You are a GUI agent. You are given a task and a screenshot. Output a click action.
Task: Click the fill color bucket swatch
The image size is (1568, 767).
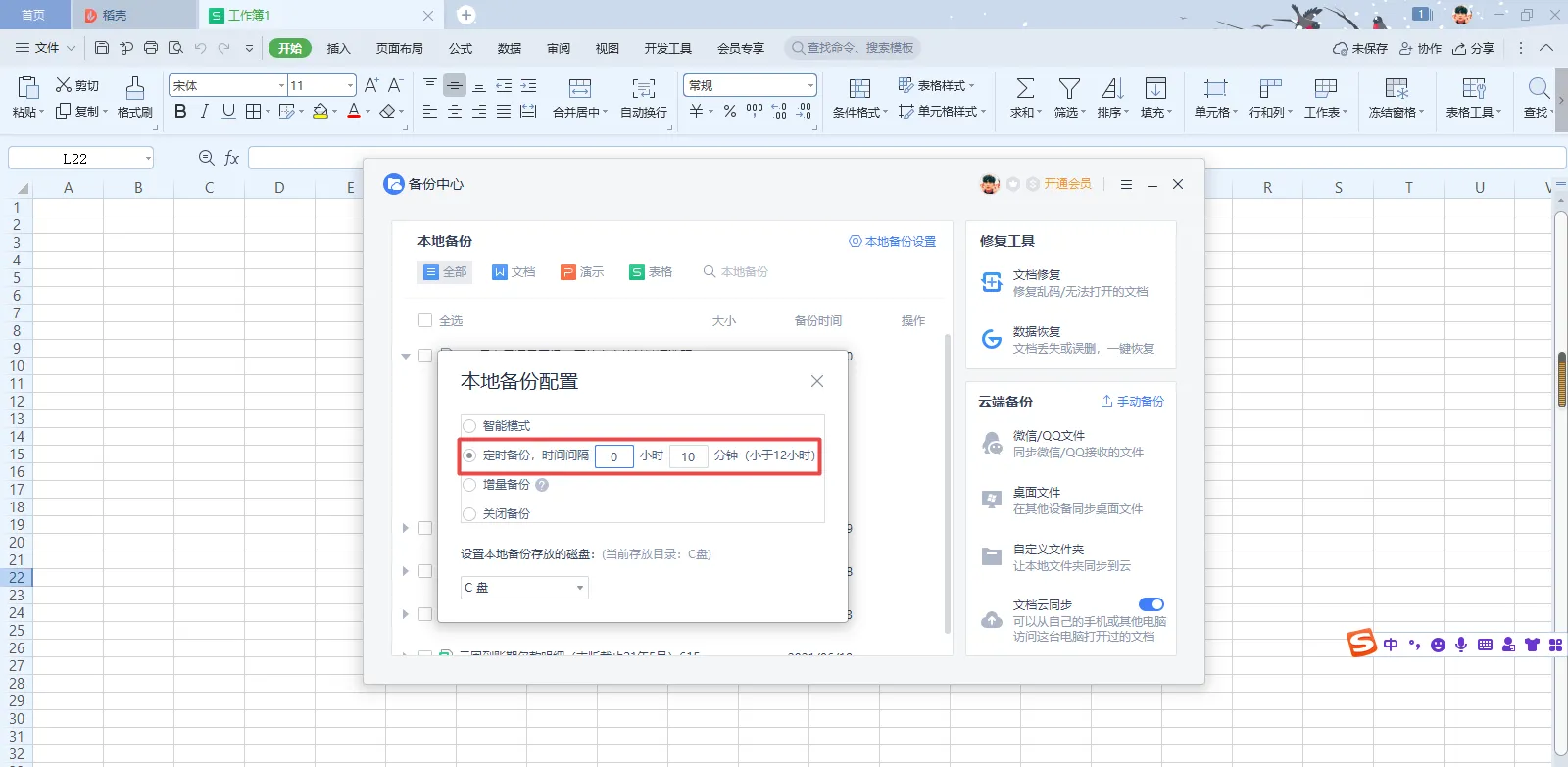point(319,112)
